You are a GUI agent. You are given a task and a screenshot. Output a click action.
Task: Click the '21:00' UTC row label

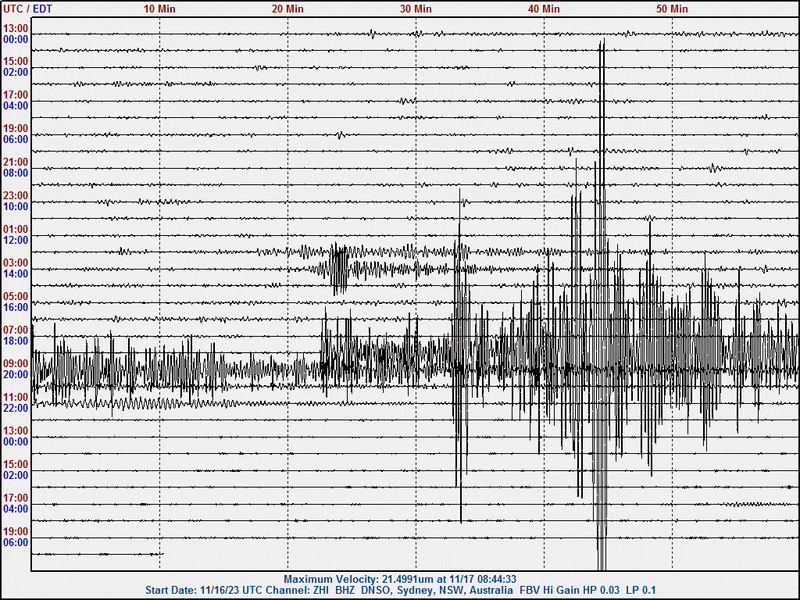[16, 162]
